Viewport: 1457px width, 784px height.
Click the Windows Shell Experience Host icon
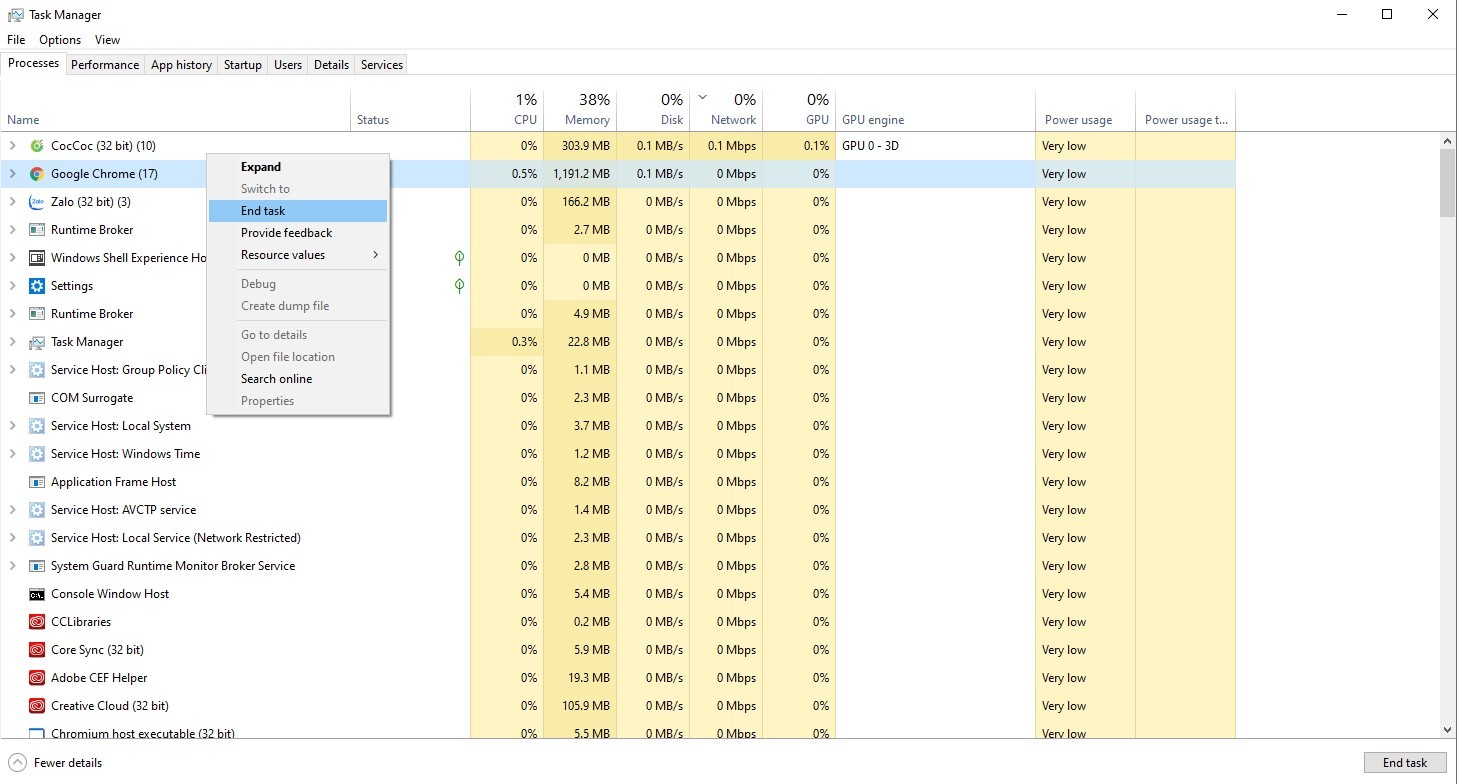point(37,258)
